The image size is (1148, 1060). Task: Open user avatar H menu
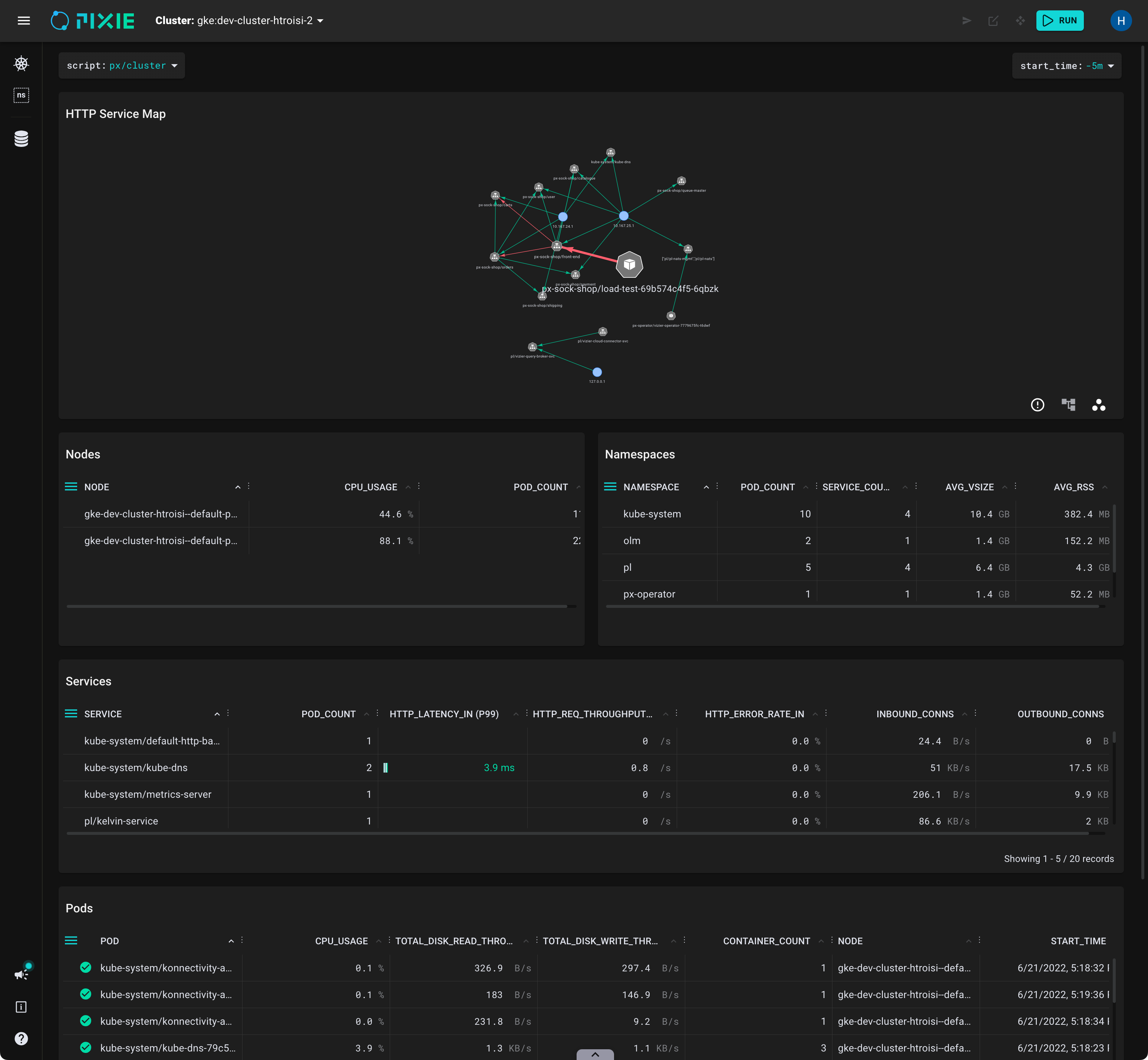[1121, 21]
